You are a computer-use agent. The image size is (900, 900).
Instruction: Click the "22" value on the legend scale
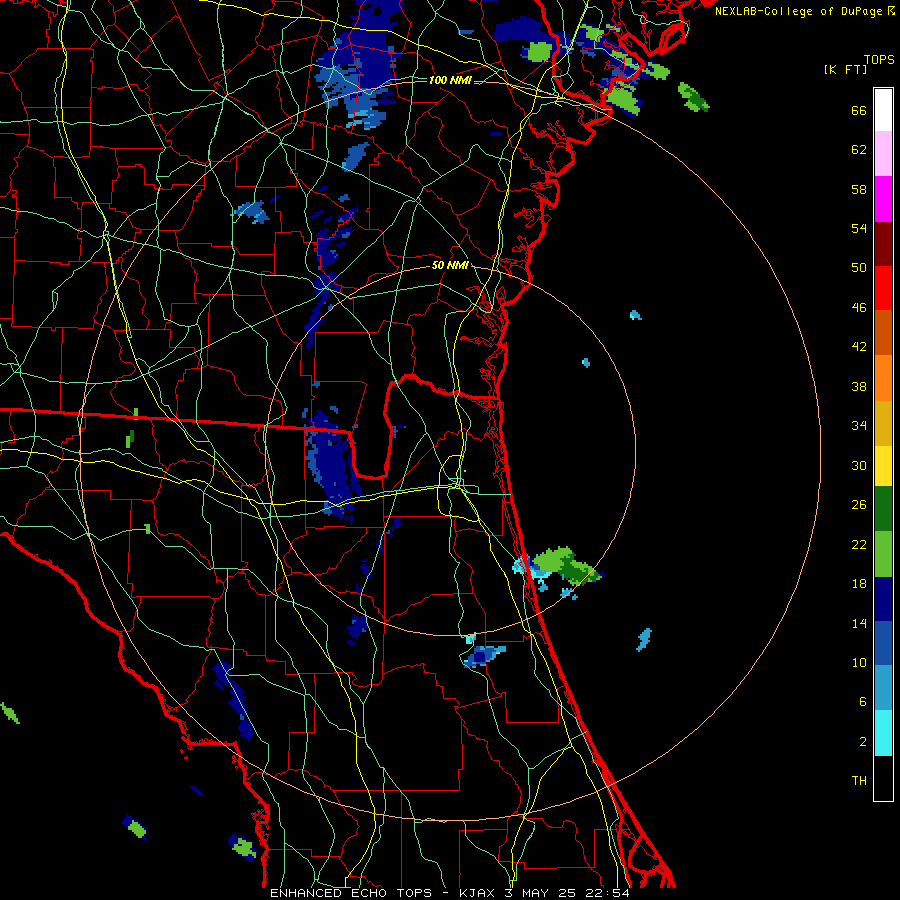[859, 544]
